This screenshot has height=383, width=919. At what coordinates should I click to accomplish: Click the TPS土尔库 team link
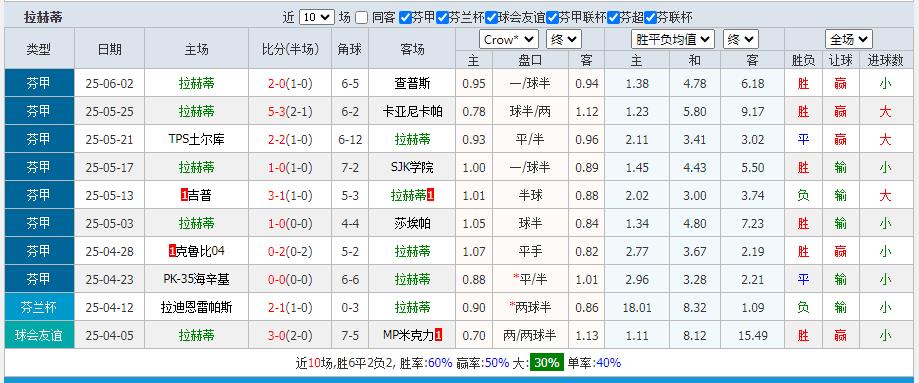[196, 140]
